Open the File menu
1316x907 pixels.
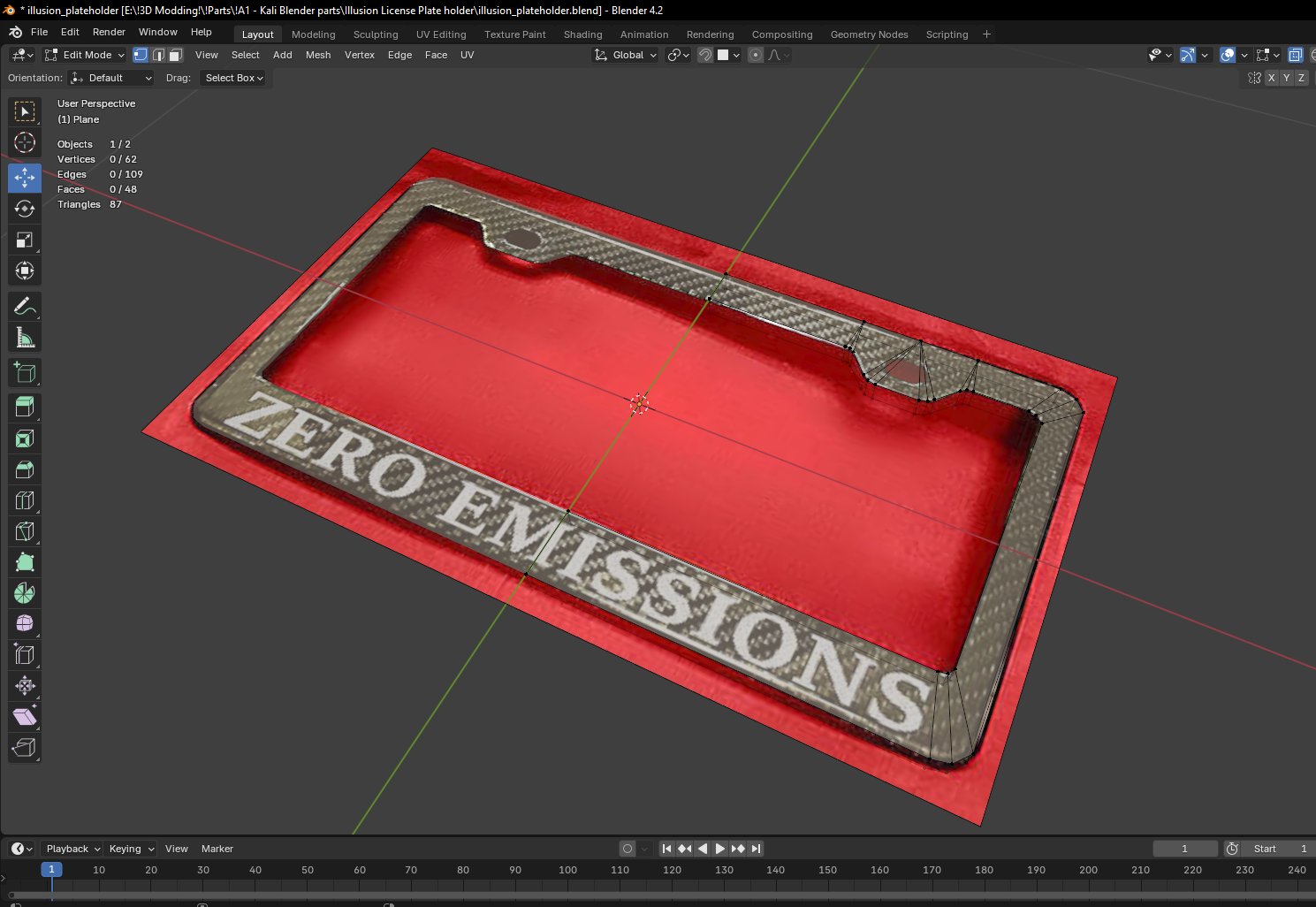[40, 32]
